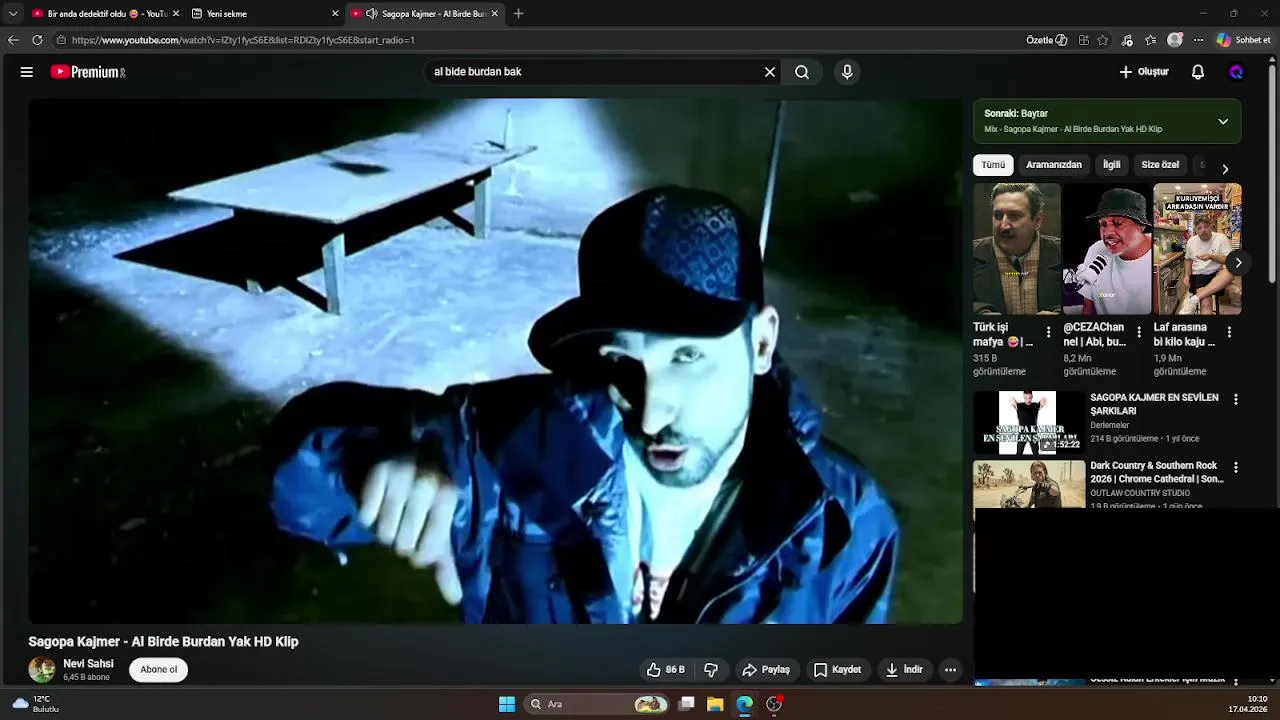Mute the Sagopa Kajmer tab speaker icon
Viewport: 1280px width, 720px height.
coord(372,14)
